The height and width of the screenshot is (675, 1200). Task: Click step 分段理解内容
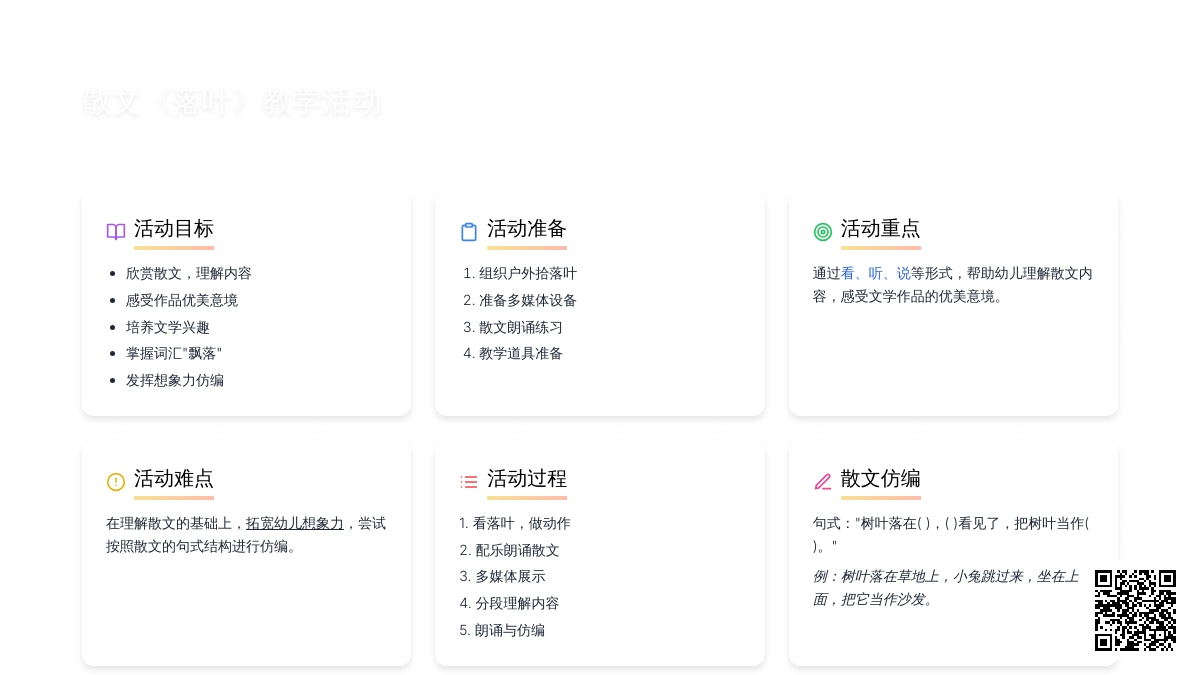[x=517, y=603]
